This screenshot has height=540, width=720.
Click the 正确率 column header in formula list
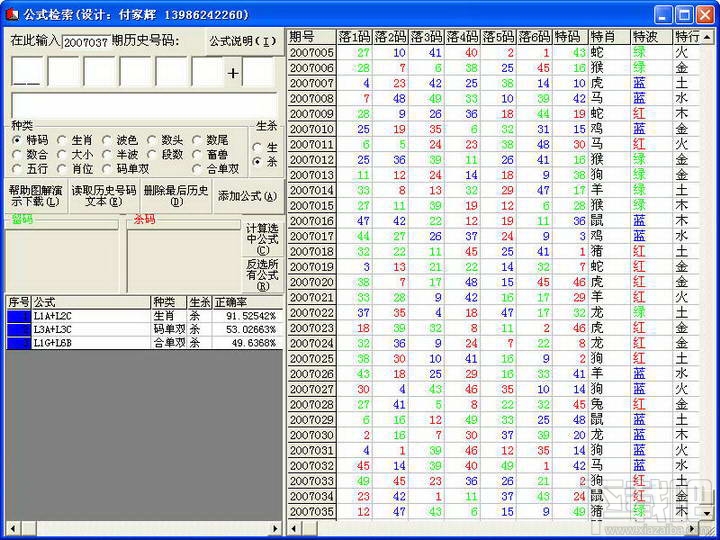pos(248,302)
